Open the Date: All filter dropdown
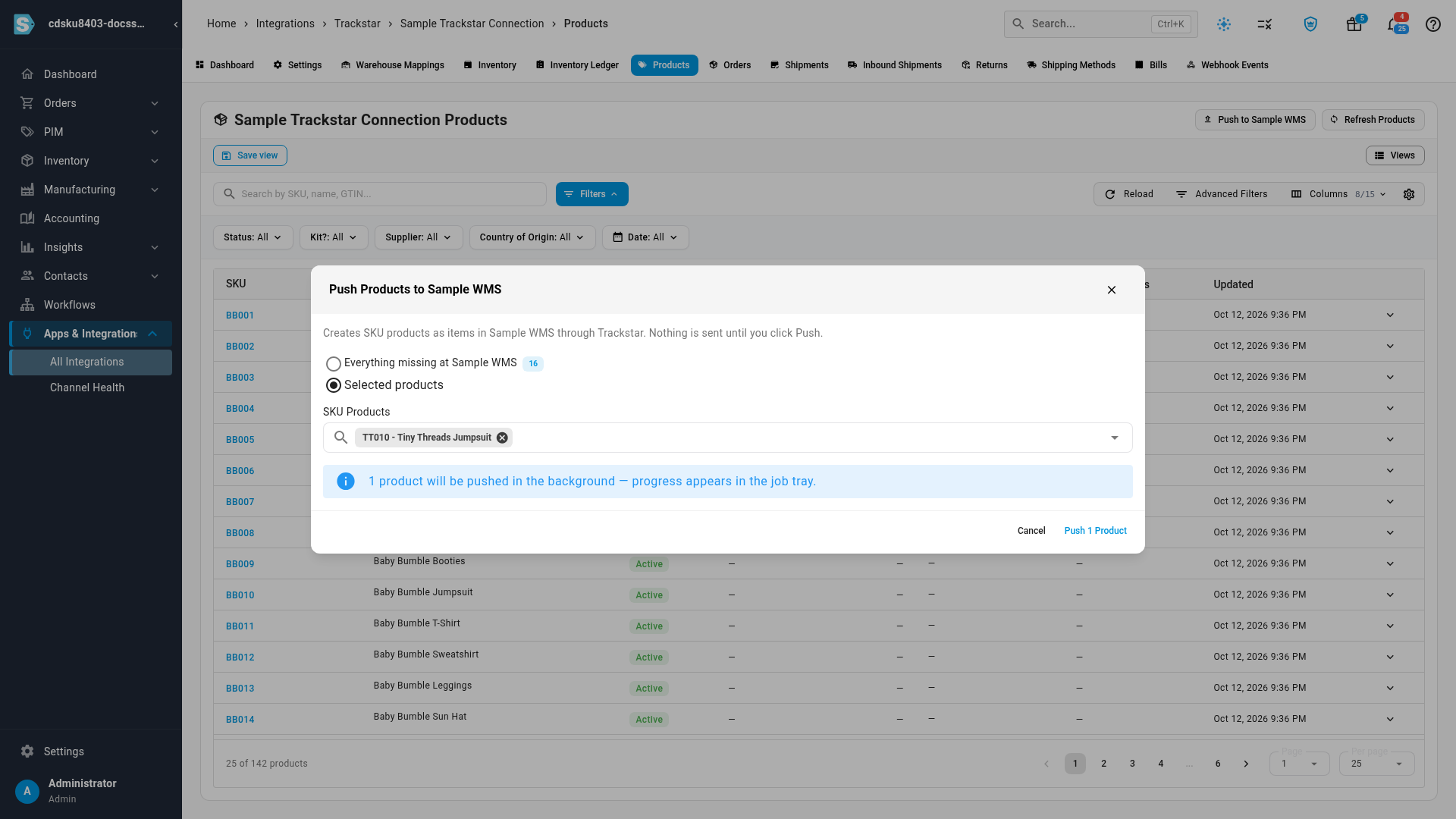1456x819 pixels. click(645, 237)
